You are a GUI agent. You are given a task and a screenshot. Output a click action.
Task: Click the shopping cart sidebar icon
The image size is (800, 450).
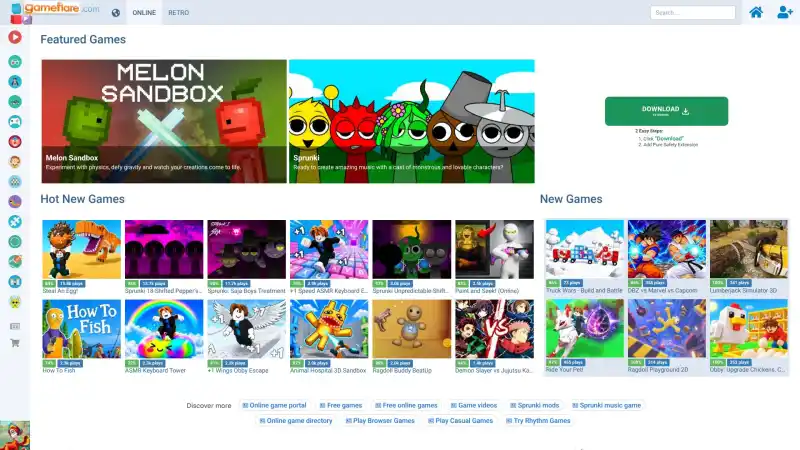coord(15,343)
